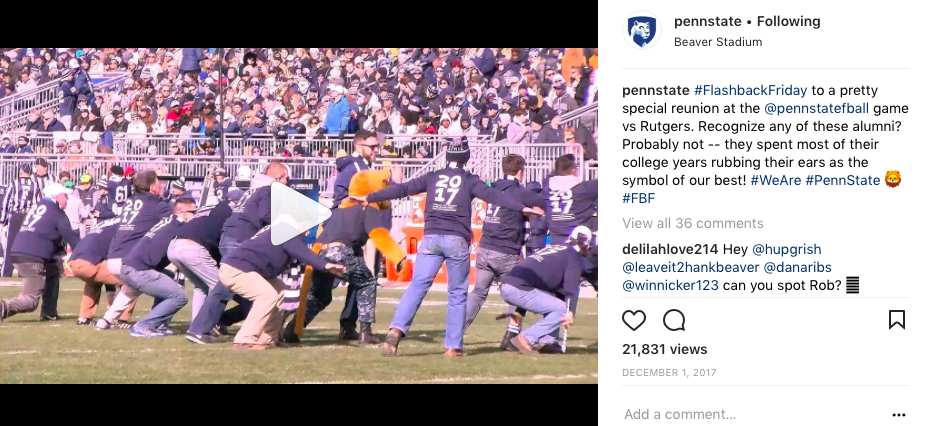Open the #PennState hashtag
Viewport: 927px width, 426px height.
(842, 180)
